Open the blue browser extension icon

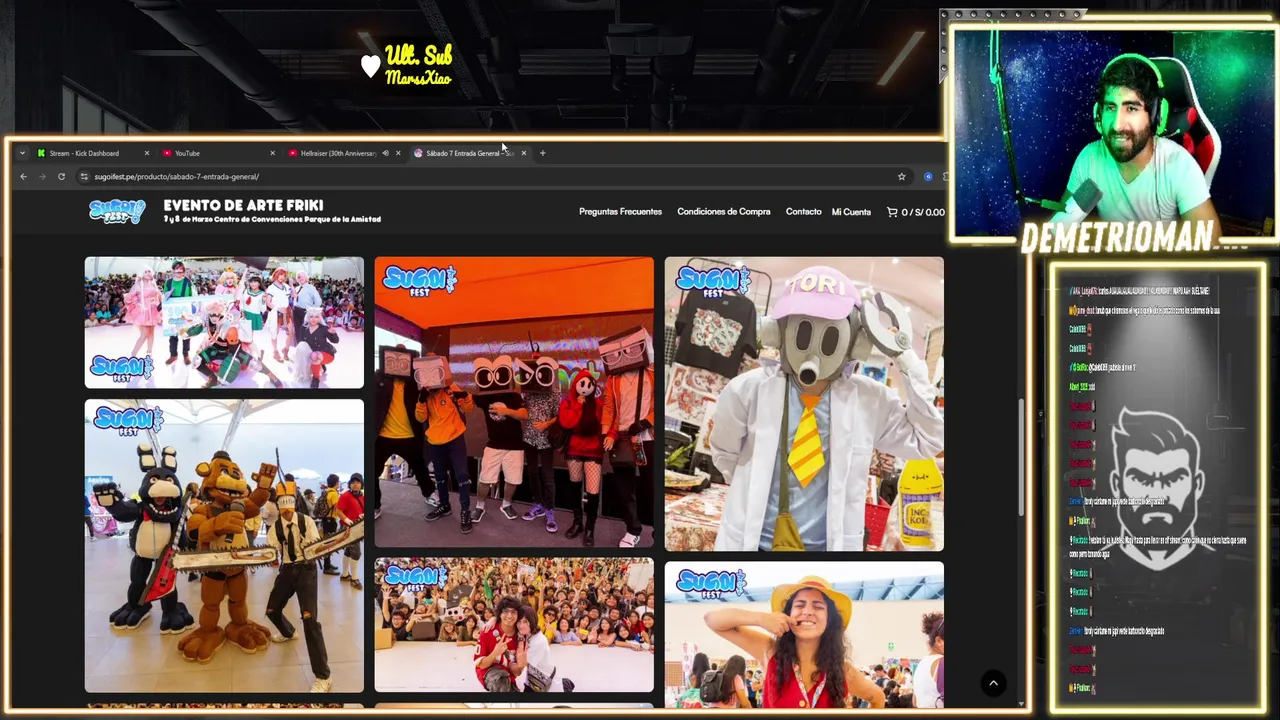tap(928, 176)
